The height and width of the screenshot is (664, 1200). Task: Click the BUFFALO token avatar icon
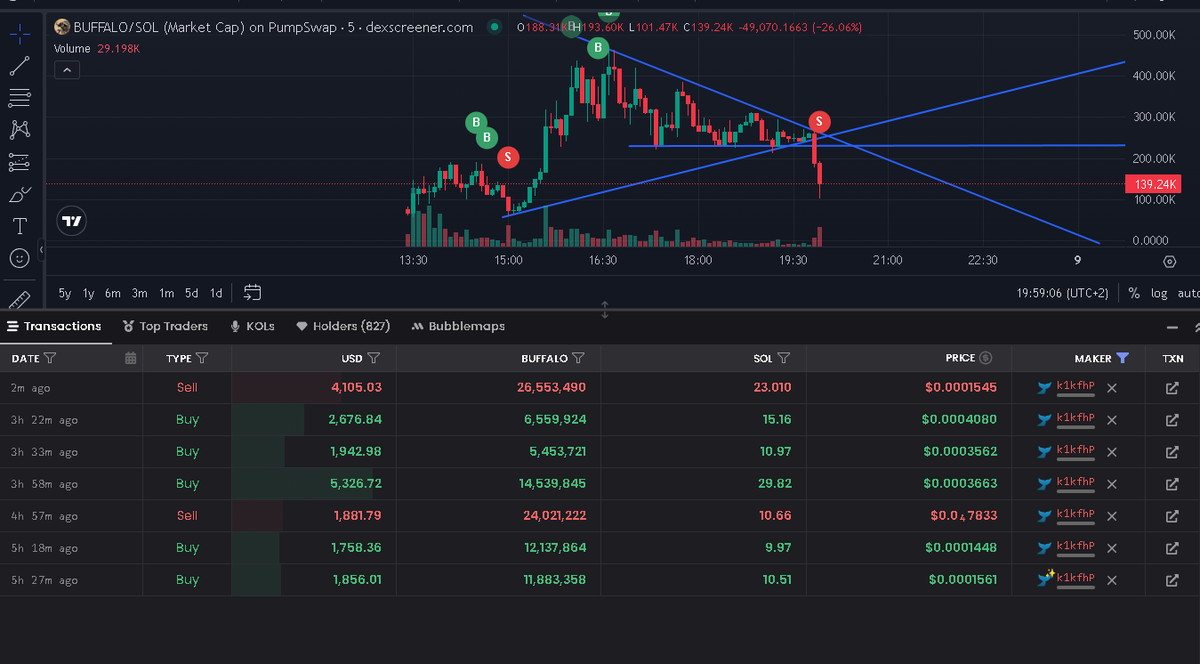pyautogui.click(x=62, y=27)
